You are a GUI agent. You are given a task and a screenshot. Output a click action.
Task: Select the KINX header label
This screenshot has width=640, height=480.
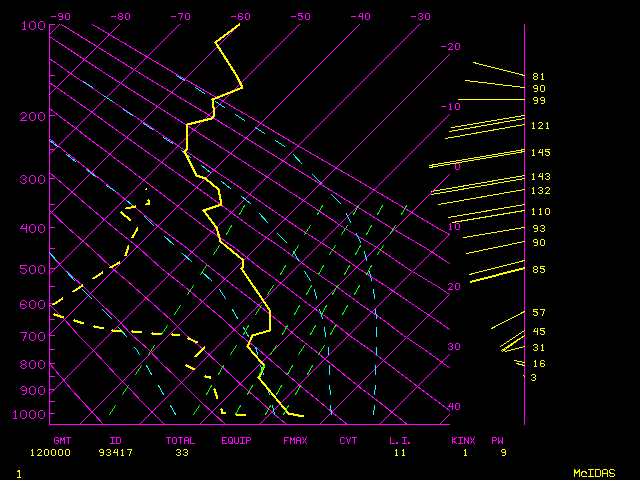point(462,440)
